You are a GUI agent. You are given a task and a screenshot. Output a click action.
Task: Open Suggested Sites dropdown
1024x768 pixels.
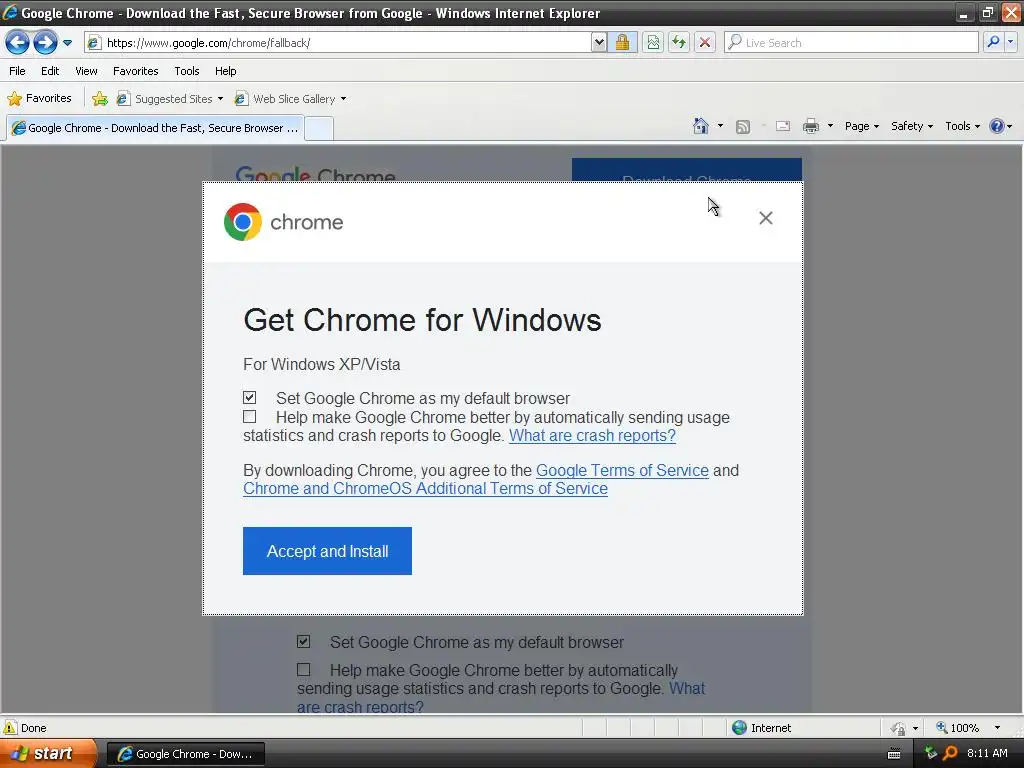coord(170,99)
